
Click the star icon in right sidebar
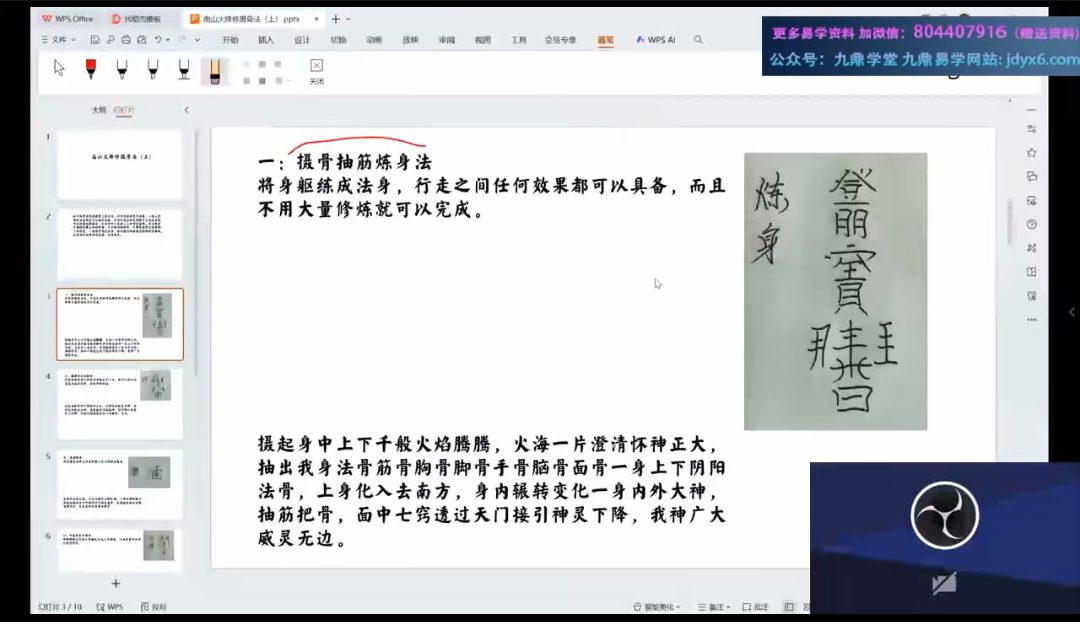pos(1031,153)
